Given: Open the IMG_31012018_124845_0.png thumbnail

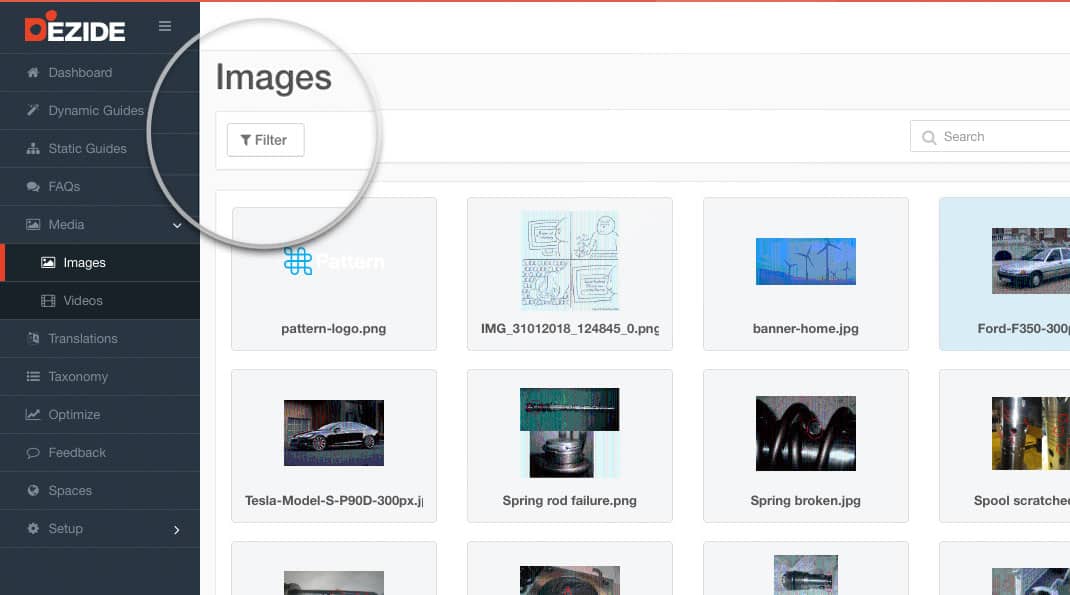Looking at the screenshot, I should pos(570,261).
